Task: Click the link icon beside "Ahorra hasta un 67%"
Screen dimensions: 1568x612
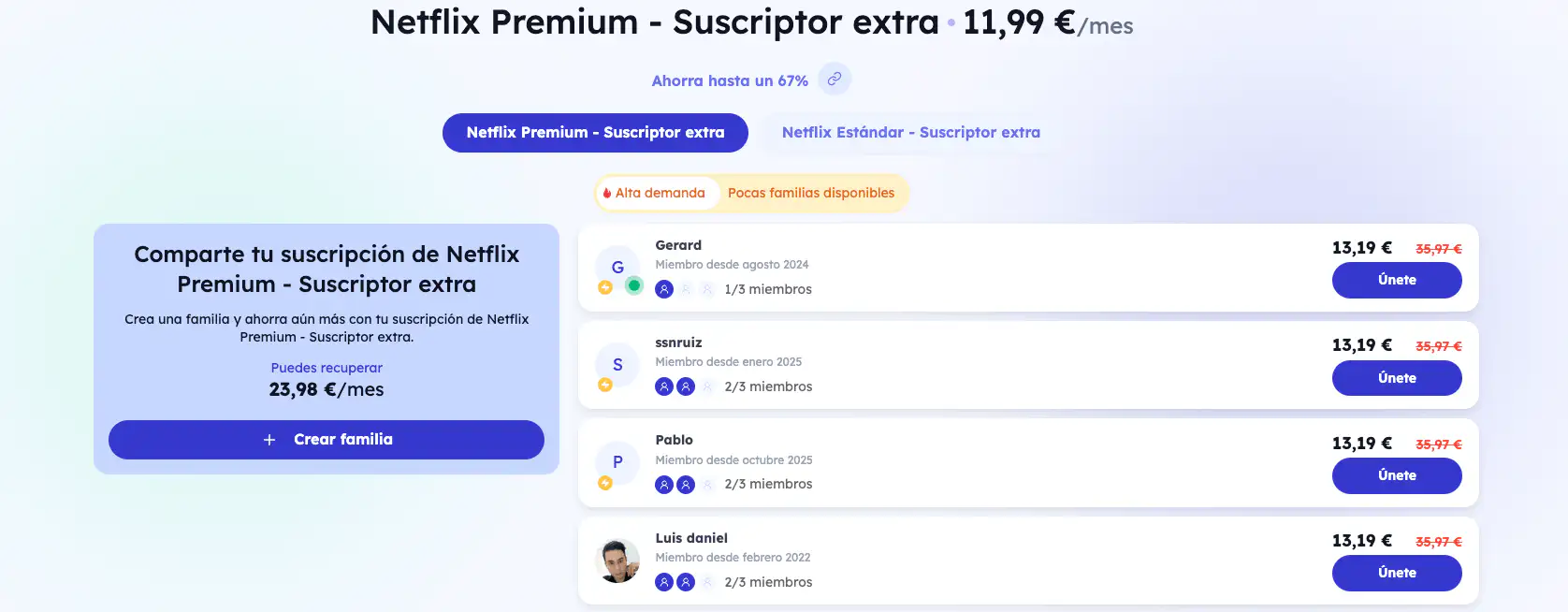Action: (x=834, y=80)
